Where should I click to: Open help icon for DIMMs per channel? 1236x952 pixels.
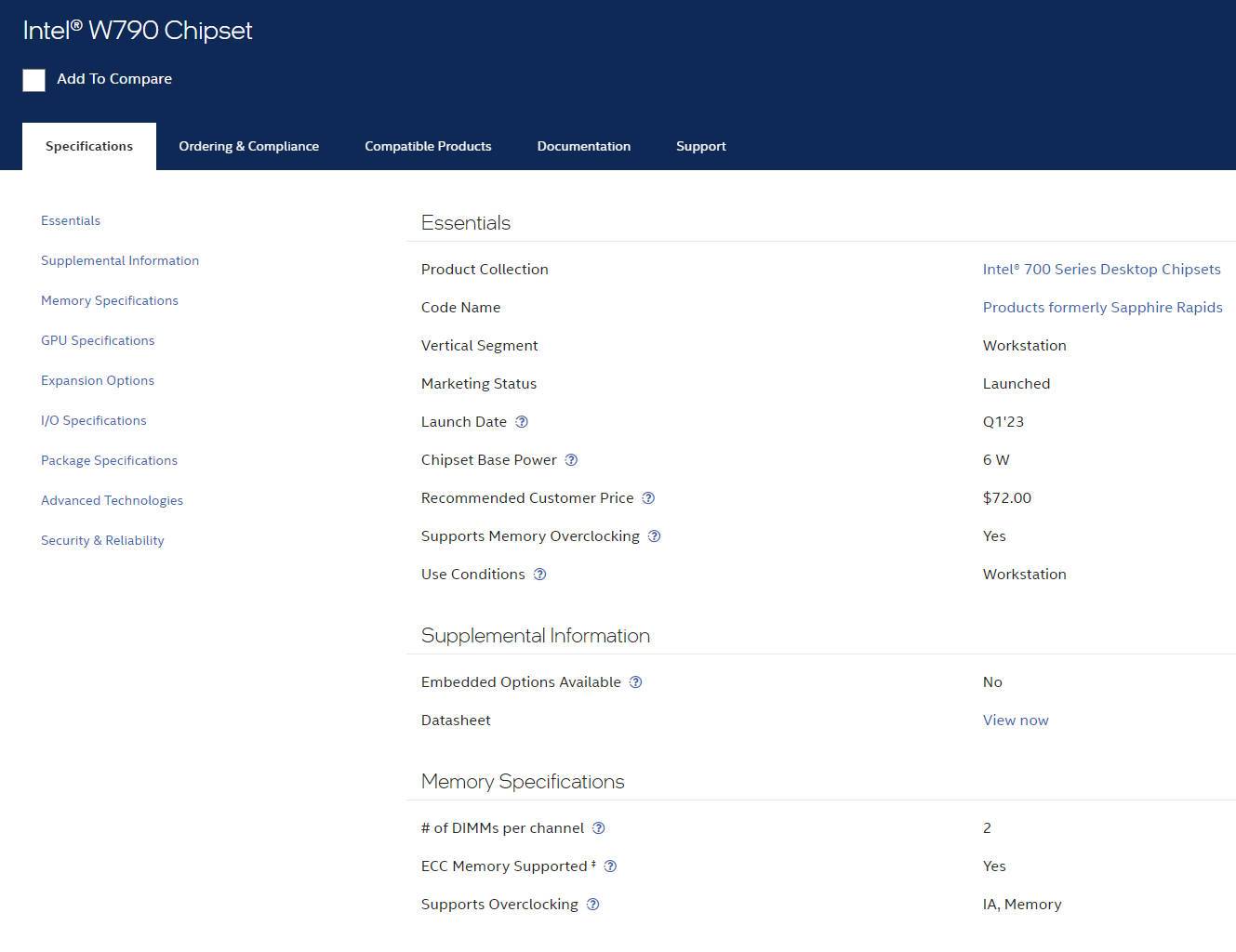[x=599, y=828]
